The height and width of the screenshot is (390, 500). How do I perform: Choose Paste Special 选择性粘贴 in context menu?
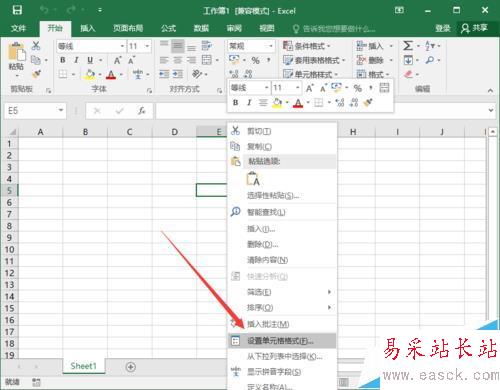[x=282, y=195]
